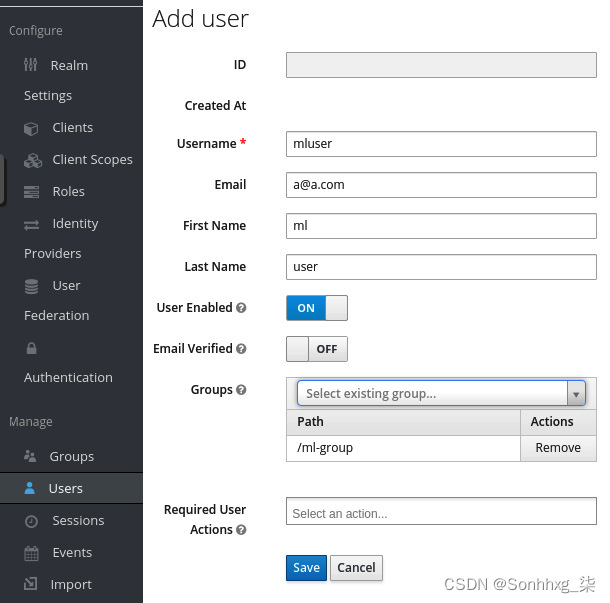Open the Required User Actions selector
Image resolution: width=610 pixels, height=603 pixels.
441,511
